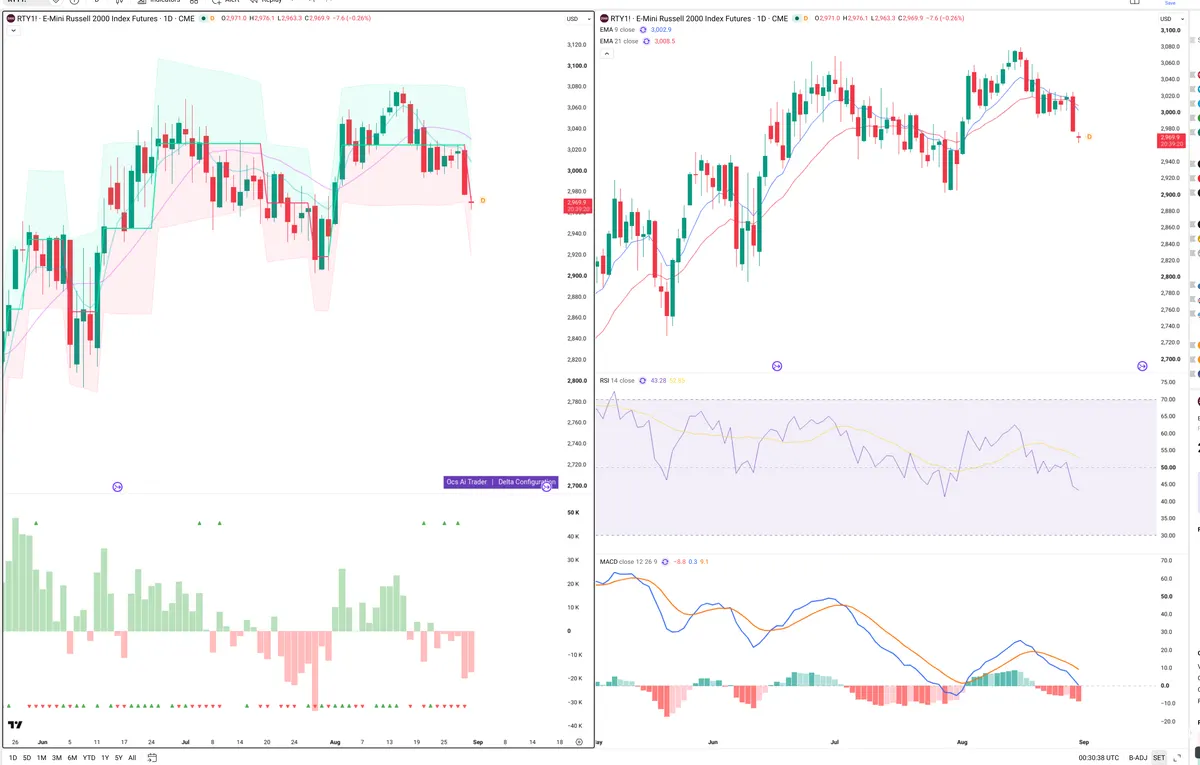Toggle B-ADJ back-adjustment
This screenshot has width=1200, height=765.
click(1137, 758)
